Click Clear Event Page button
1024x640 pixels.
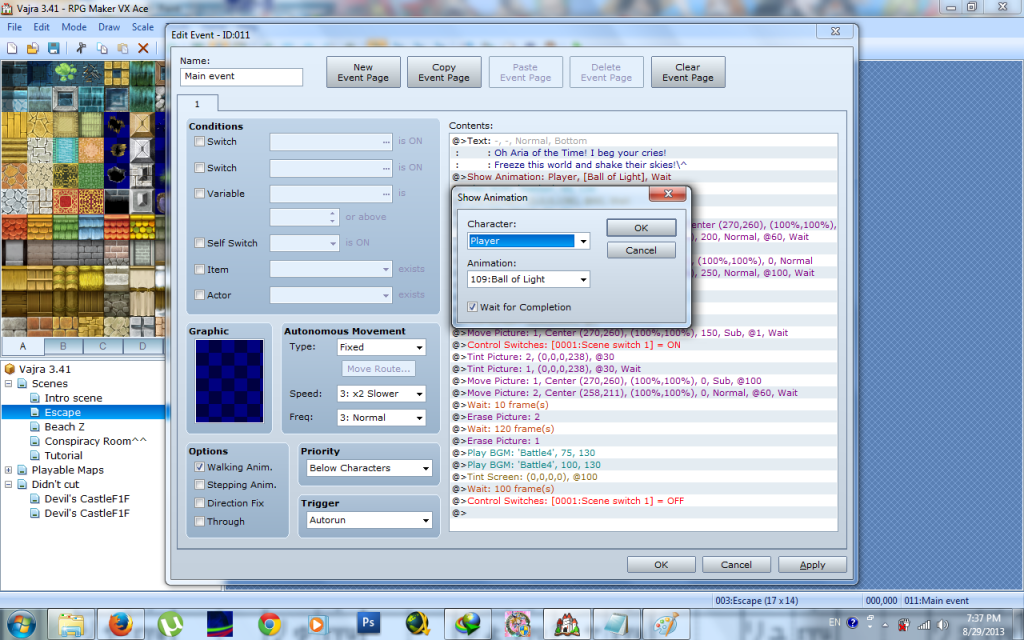coord(688,72)
